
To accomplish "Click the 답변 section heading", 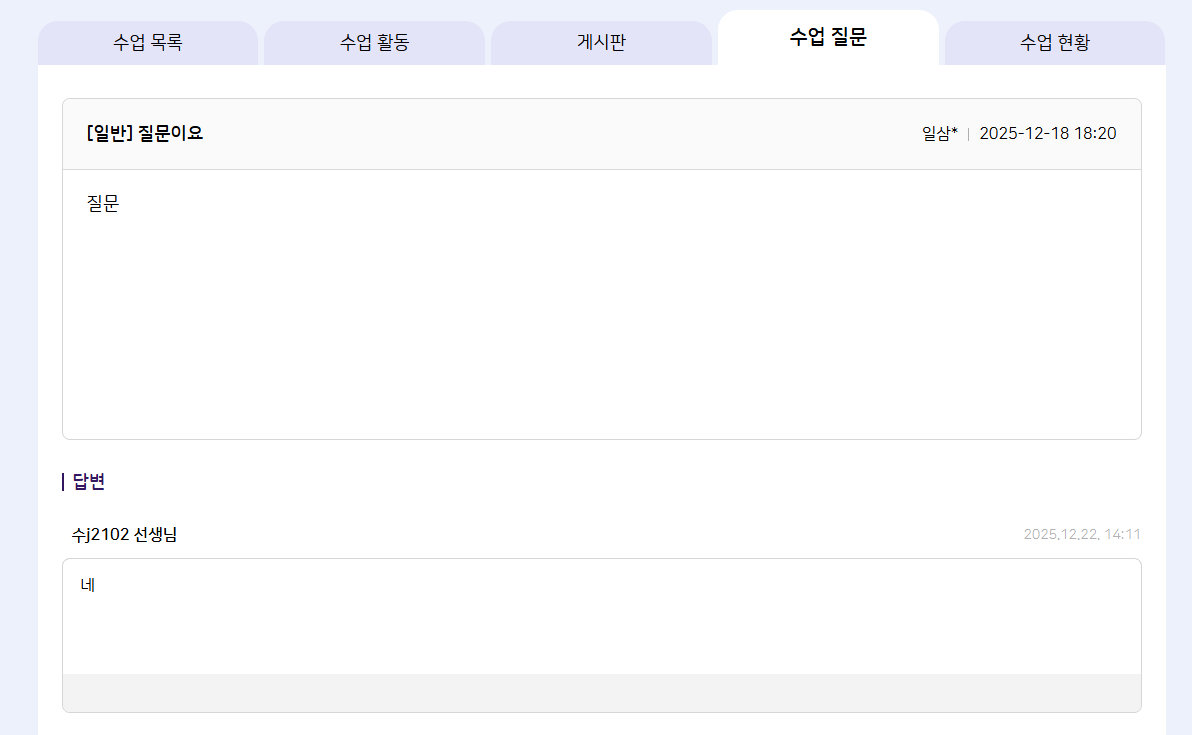I will coord(89,482).
